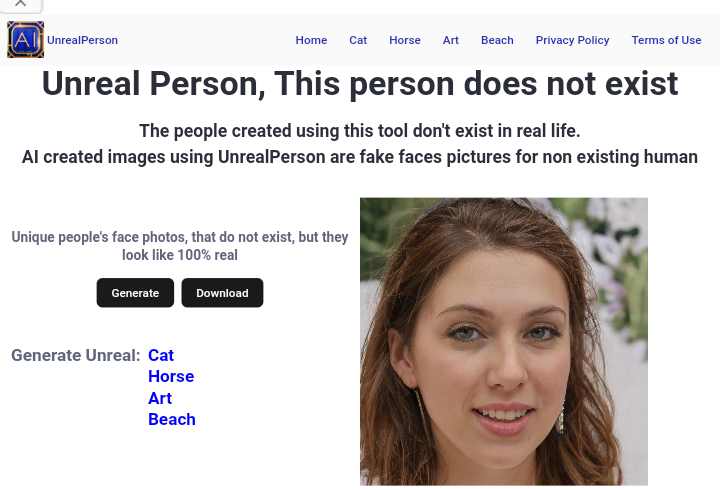Close the banner with the X button
The image size is (720, 490).
click(x=20, y=4)
